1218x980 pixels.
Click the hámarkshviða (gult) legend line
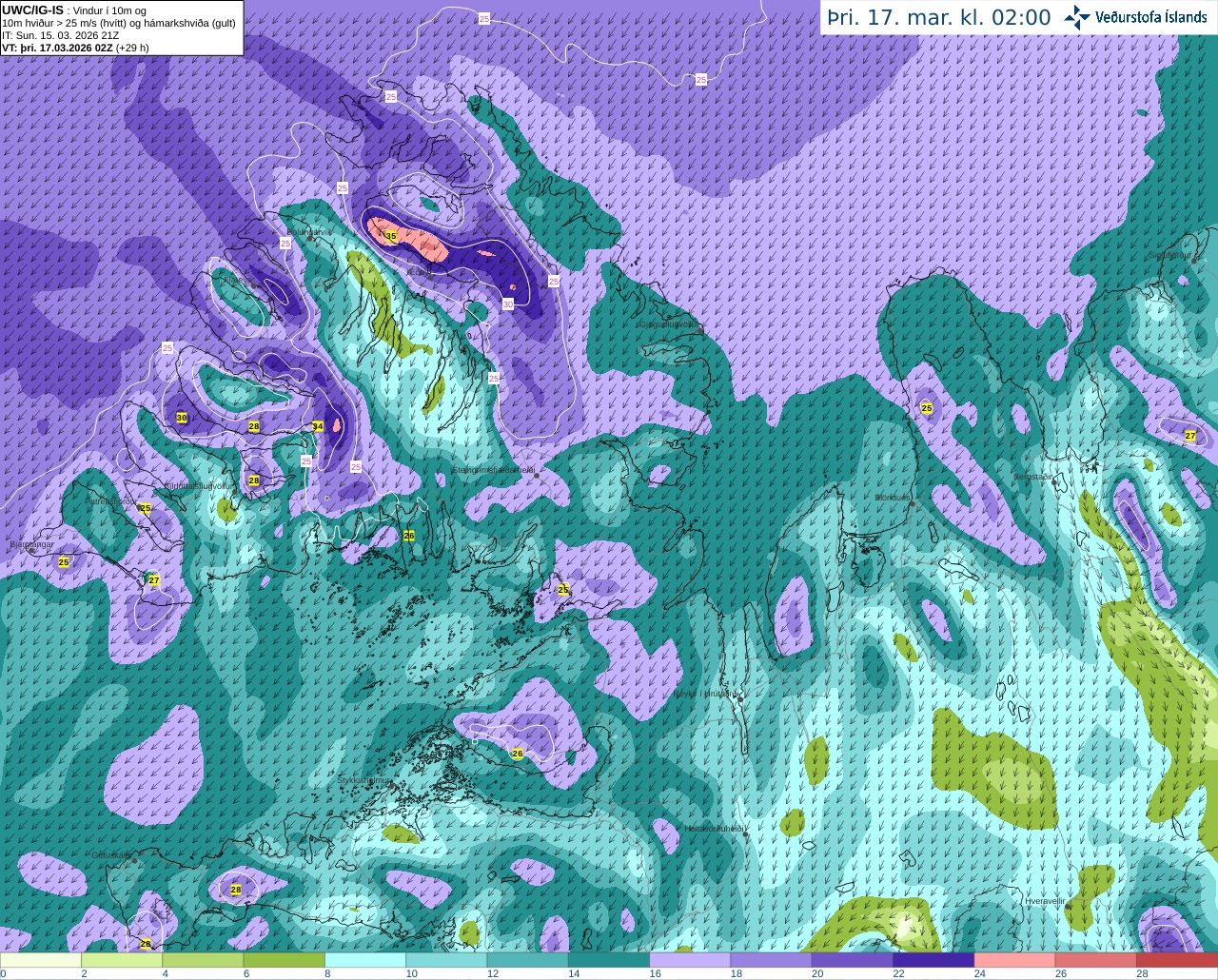click(x=119, y=23)
